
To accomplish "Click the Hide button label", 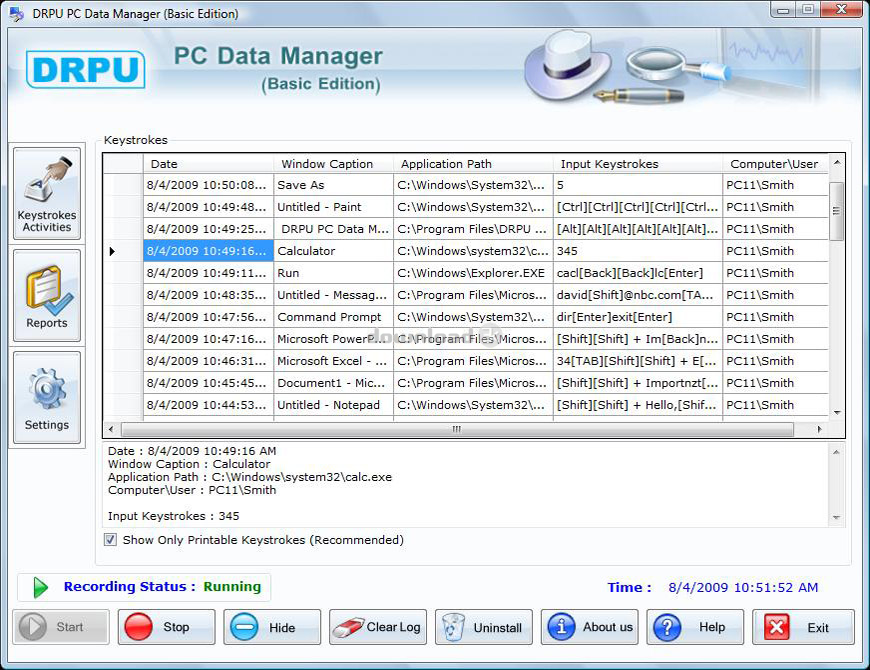I will (282, 628).
